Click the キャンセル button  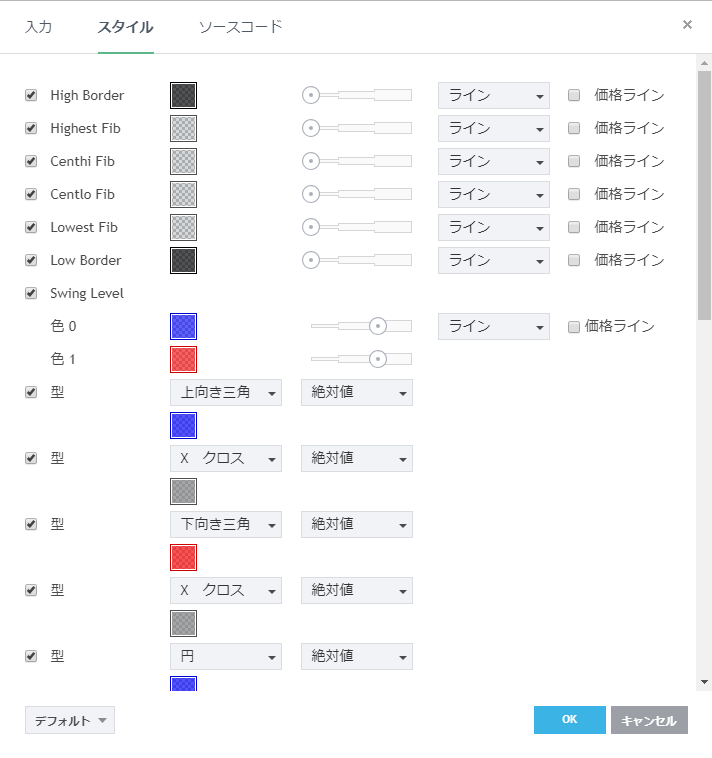point(649,720)
